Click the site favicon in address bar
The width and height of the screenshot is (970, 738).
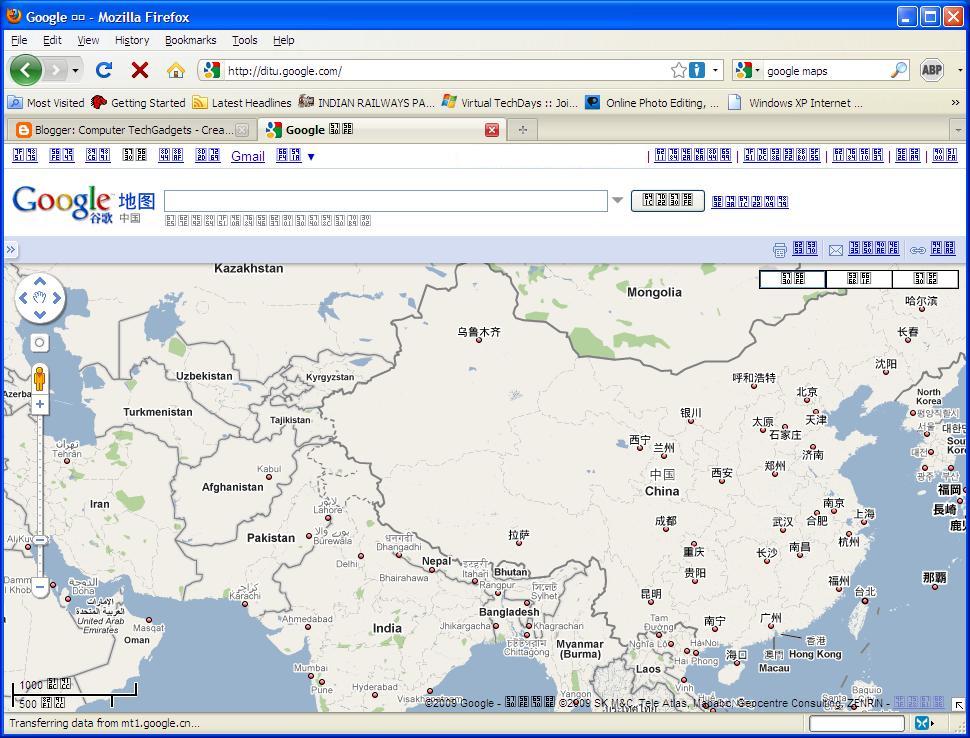[x=212, y=70]
